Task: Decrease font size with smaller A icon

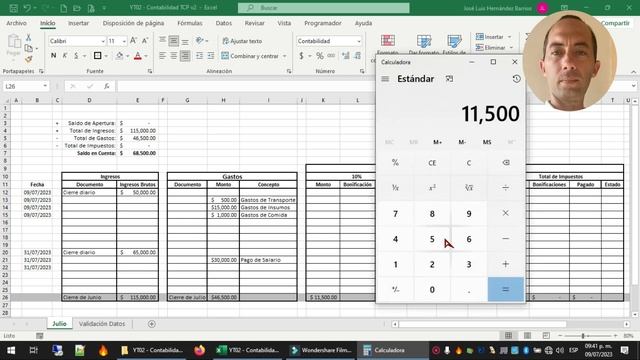Action: click(144, 41)
